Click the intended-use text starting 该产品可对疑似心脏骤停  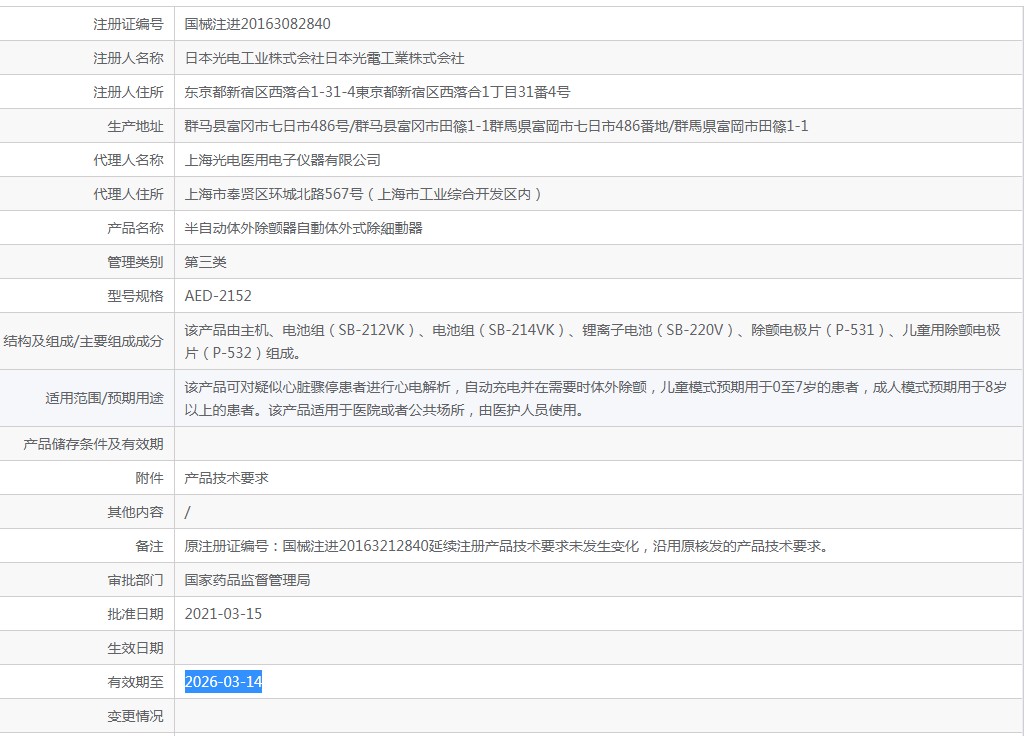tap(596, 398)
